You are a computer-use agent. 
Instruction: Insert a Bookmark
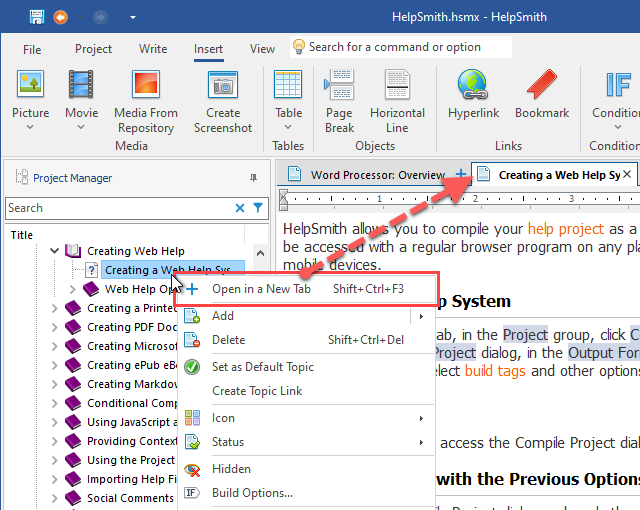click(x=542, y=95)
